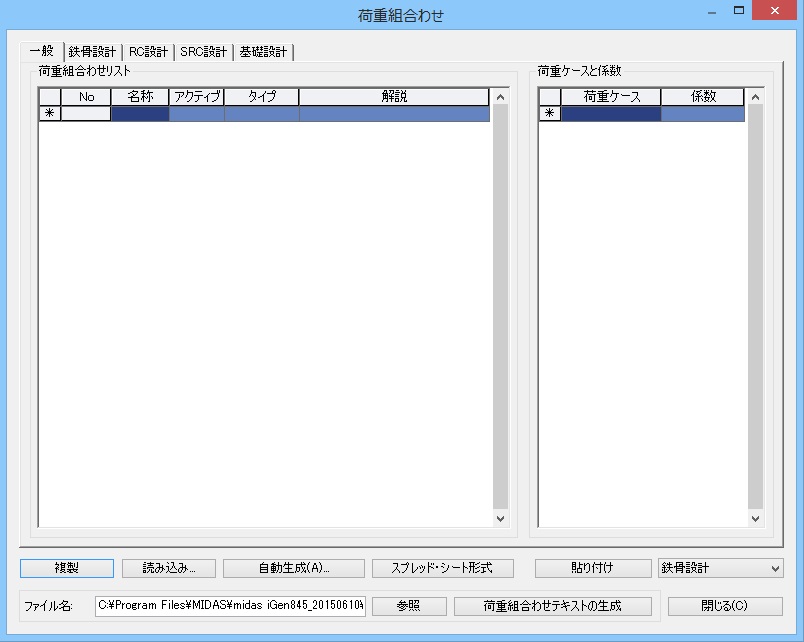Switch to the 鉄骨設計 tab
Screen dimensions: 804x642
(x=92, y=52)
